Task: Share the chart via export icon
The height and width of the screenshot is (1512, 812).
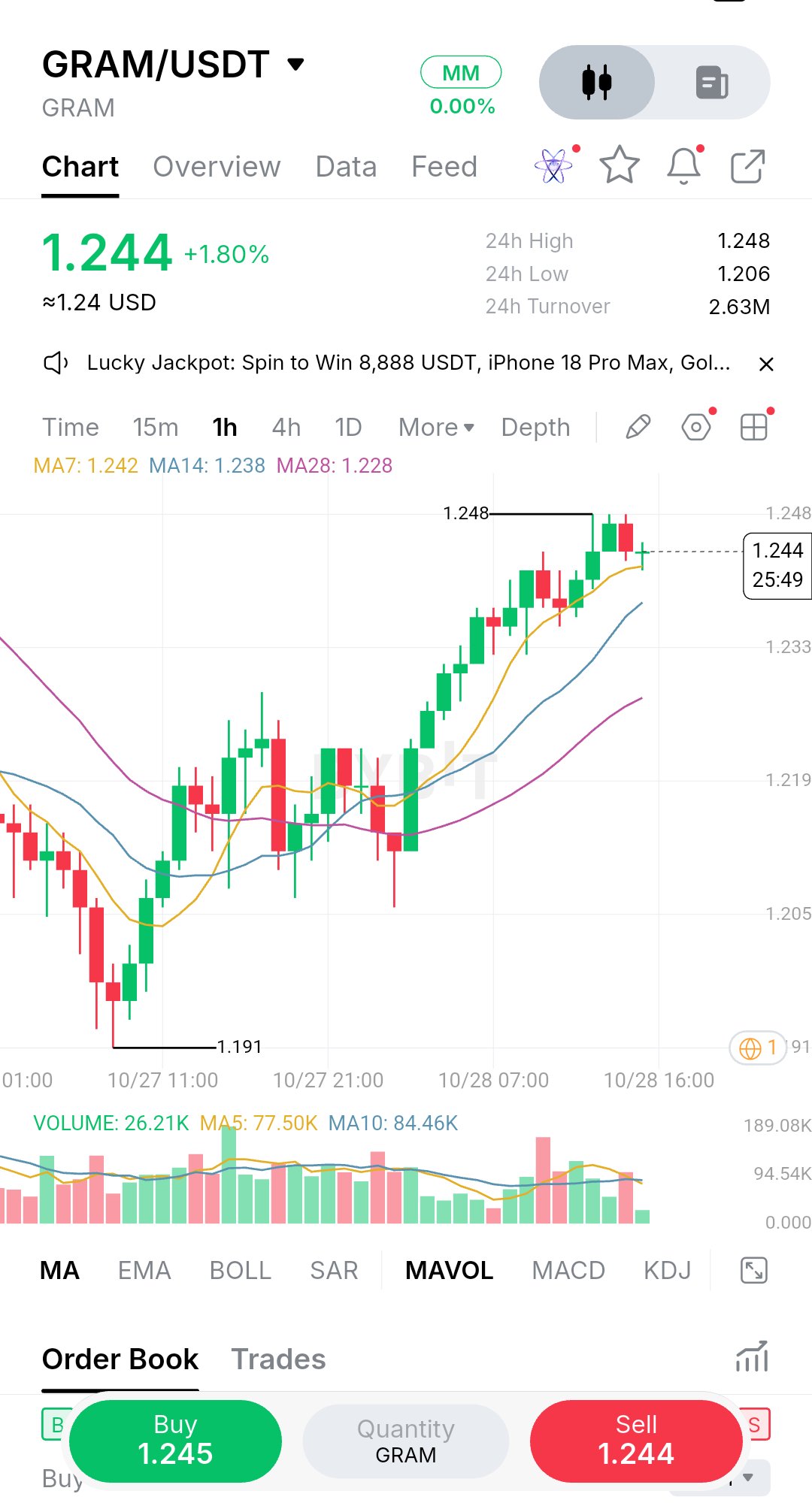Action: (x=748, y=166)
